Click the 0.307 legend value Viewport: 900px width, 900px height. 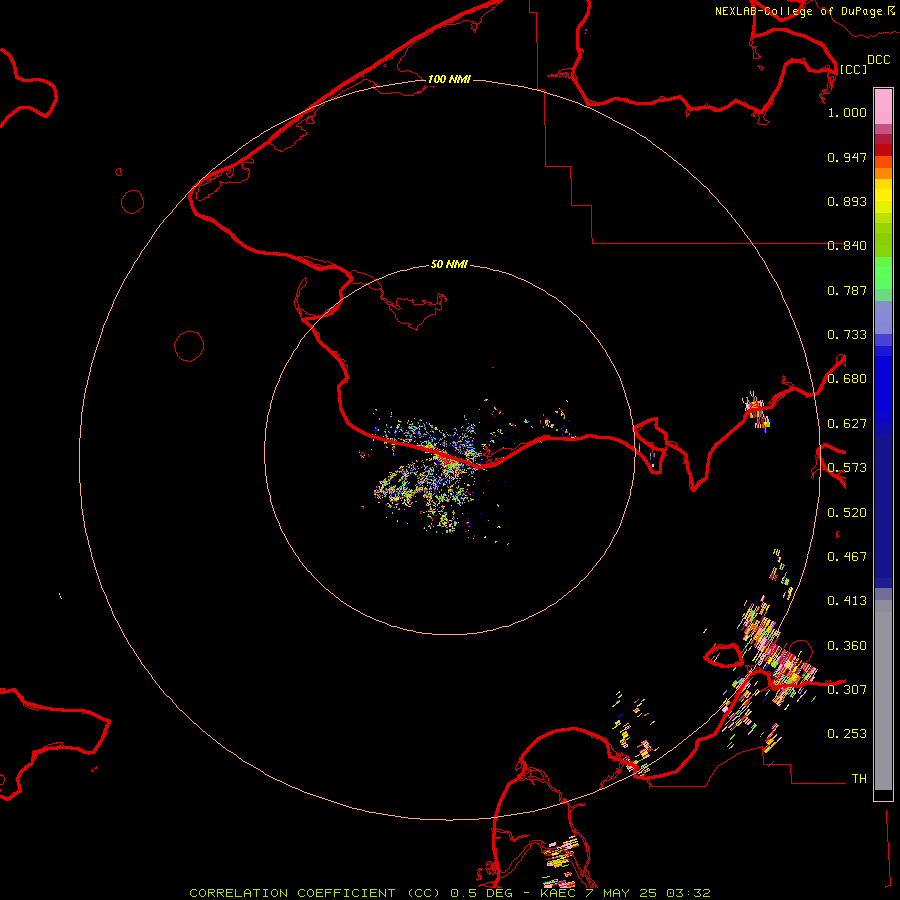[847, 690]
